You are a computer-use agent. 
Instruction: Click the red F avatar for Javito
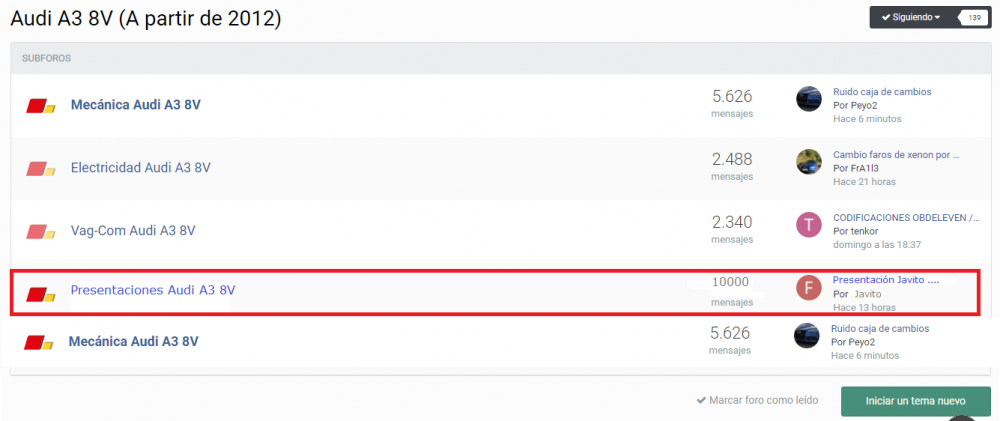pos(809,288)
